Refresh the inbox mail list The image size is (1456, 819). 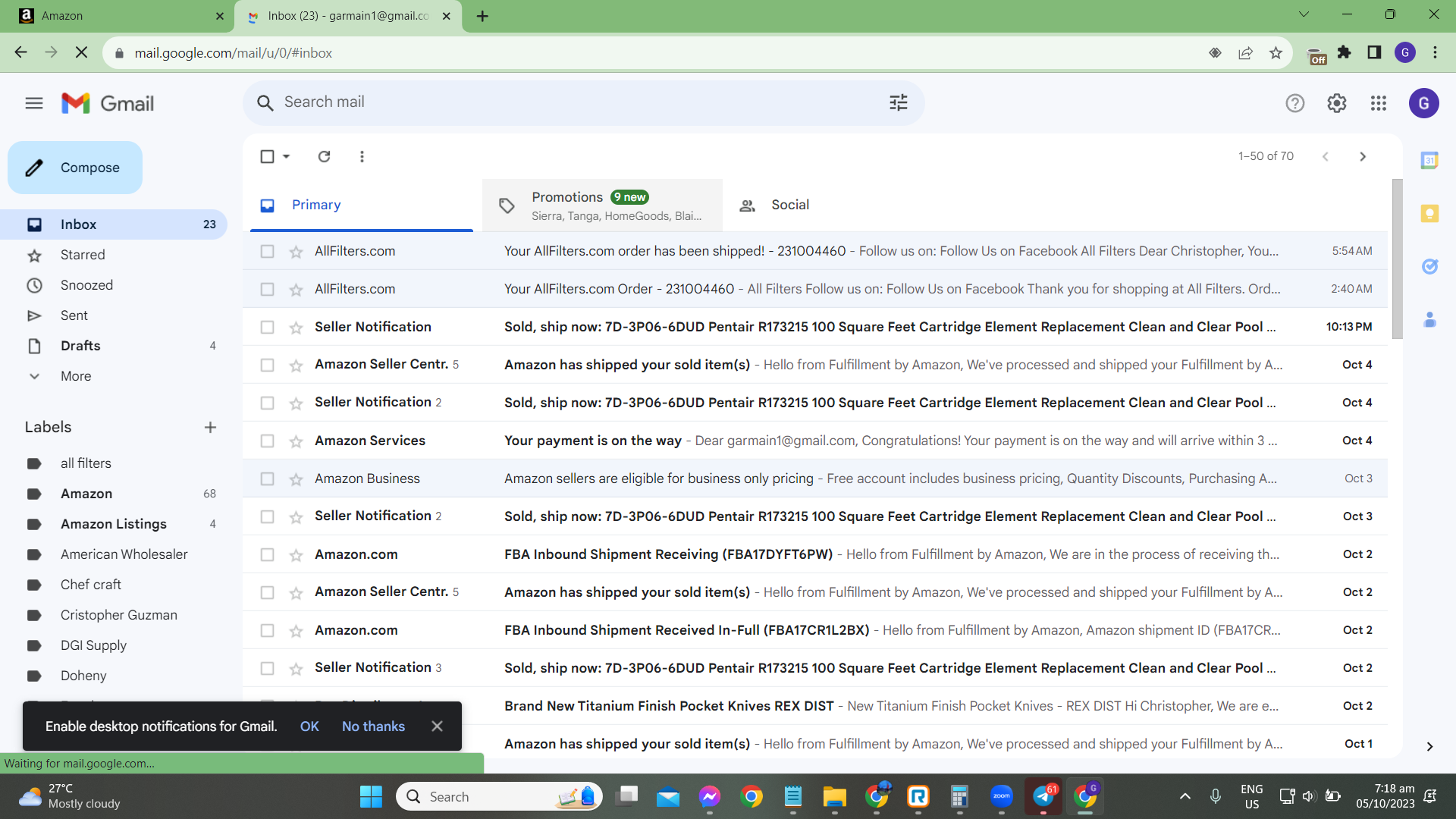click(x=324, y=156)
